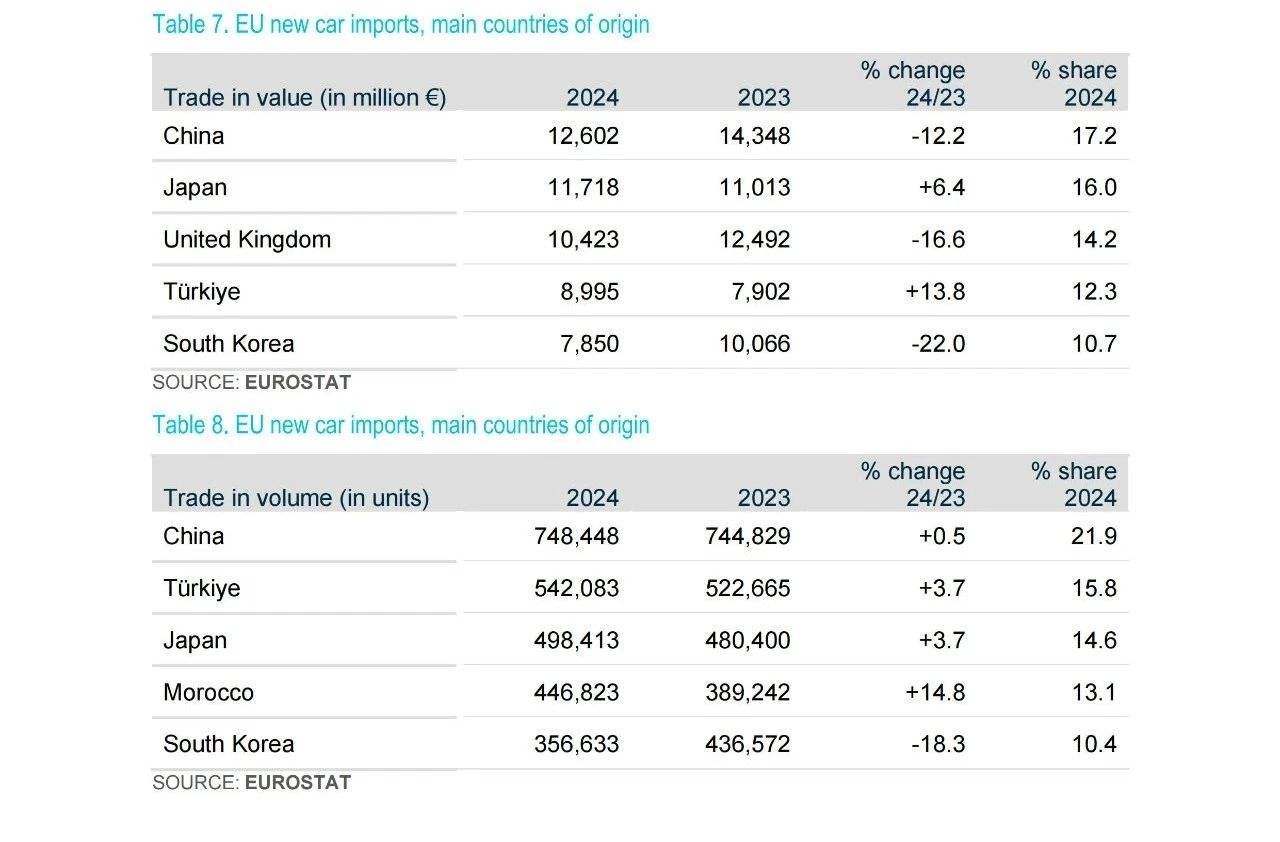This screenshot has width=1280, height=842.
Task: Click the Table 8 title heading
Action: coord(400,425)
